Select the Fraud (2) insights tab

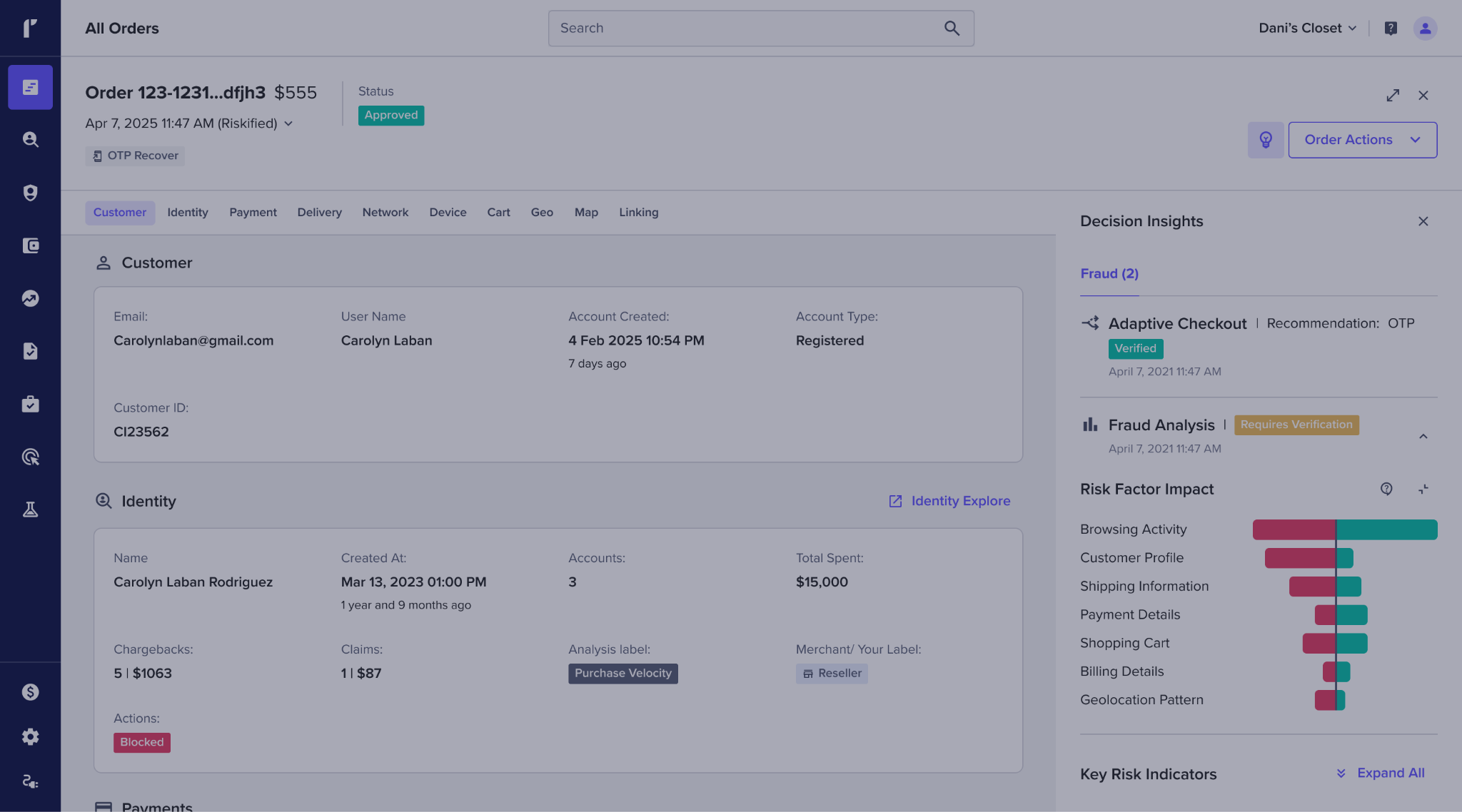point(1109,274)
